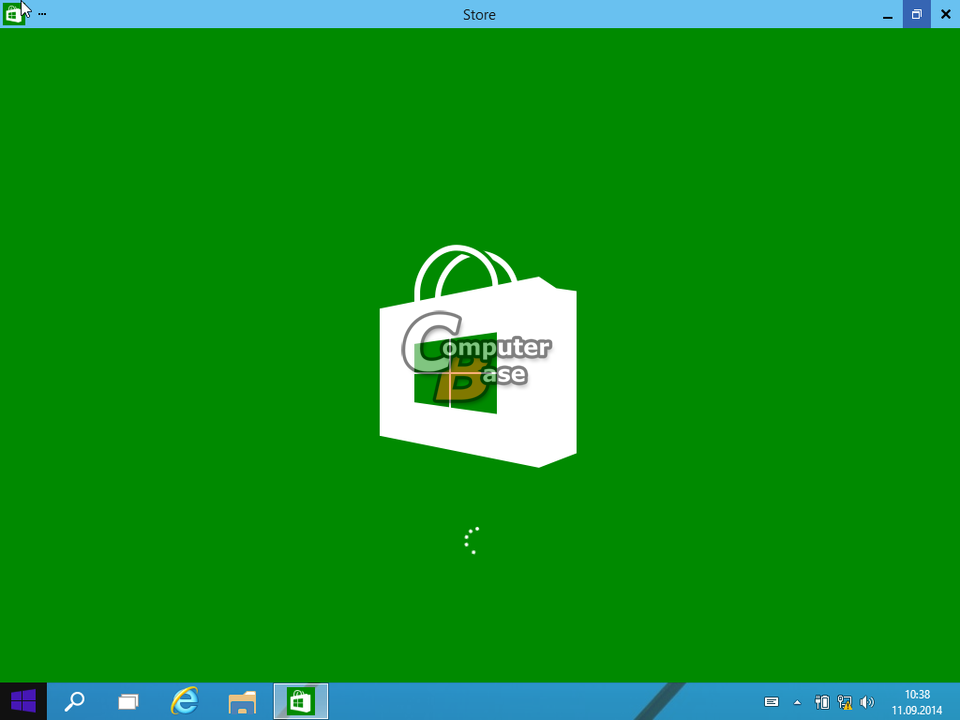Open Task View from the taskbar

pyautogui.click(x=128, y=701)
